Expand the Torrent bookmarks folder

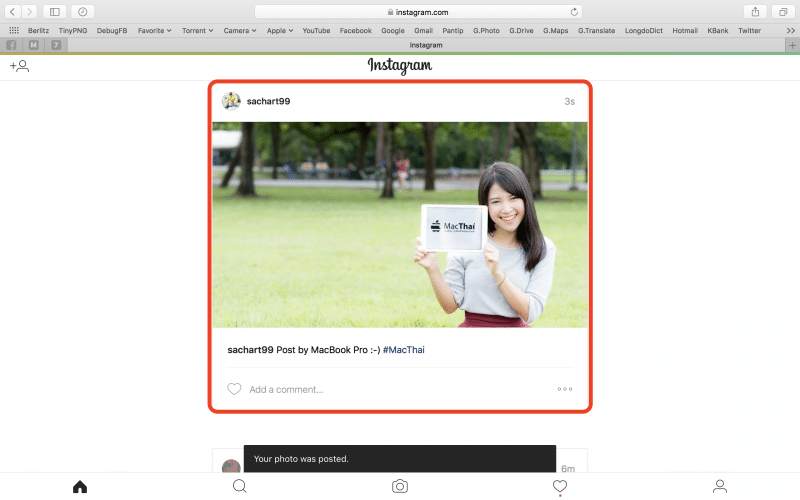(x=197, y=31)
